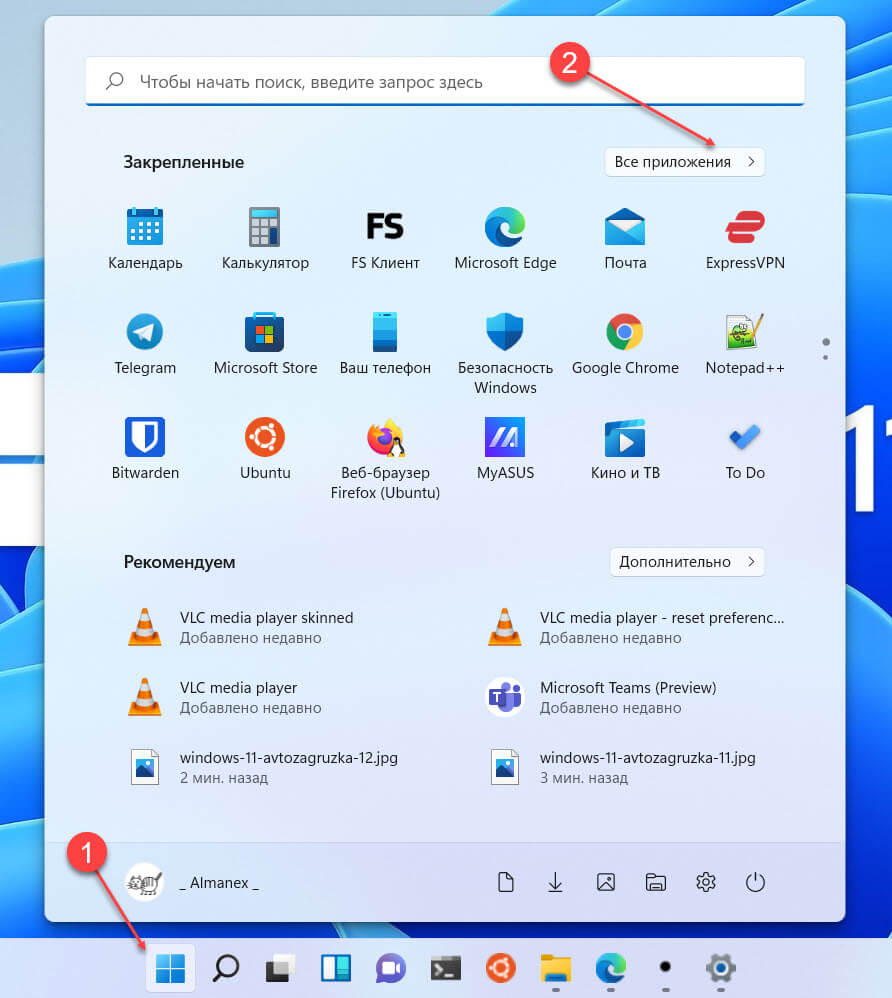Open FS Клиент from pinned apps
892x998 pixels.
[x=385, y=239]
